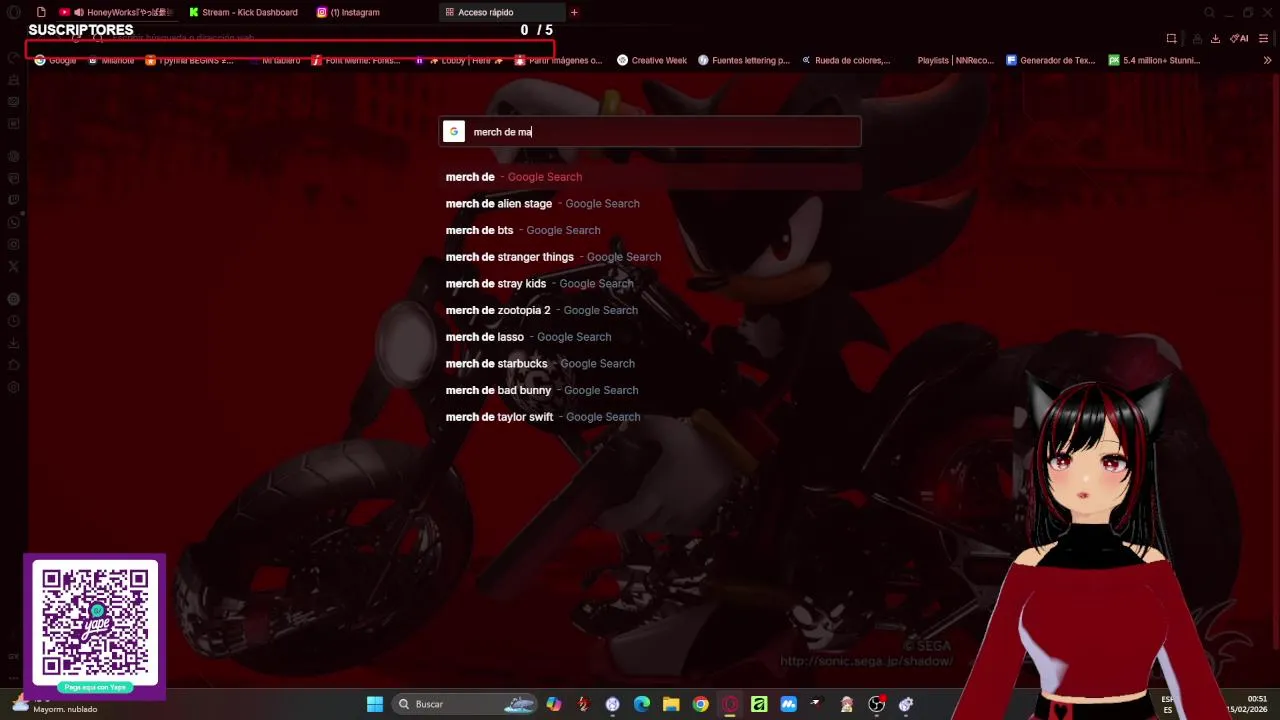Select 'merch de starbucks' suggestion
1280x720 pixels.
coord(650,363)
